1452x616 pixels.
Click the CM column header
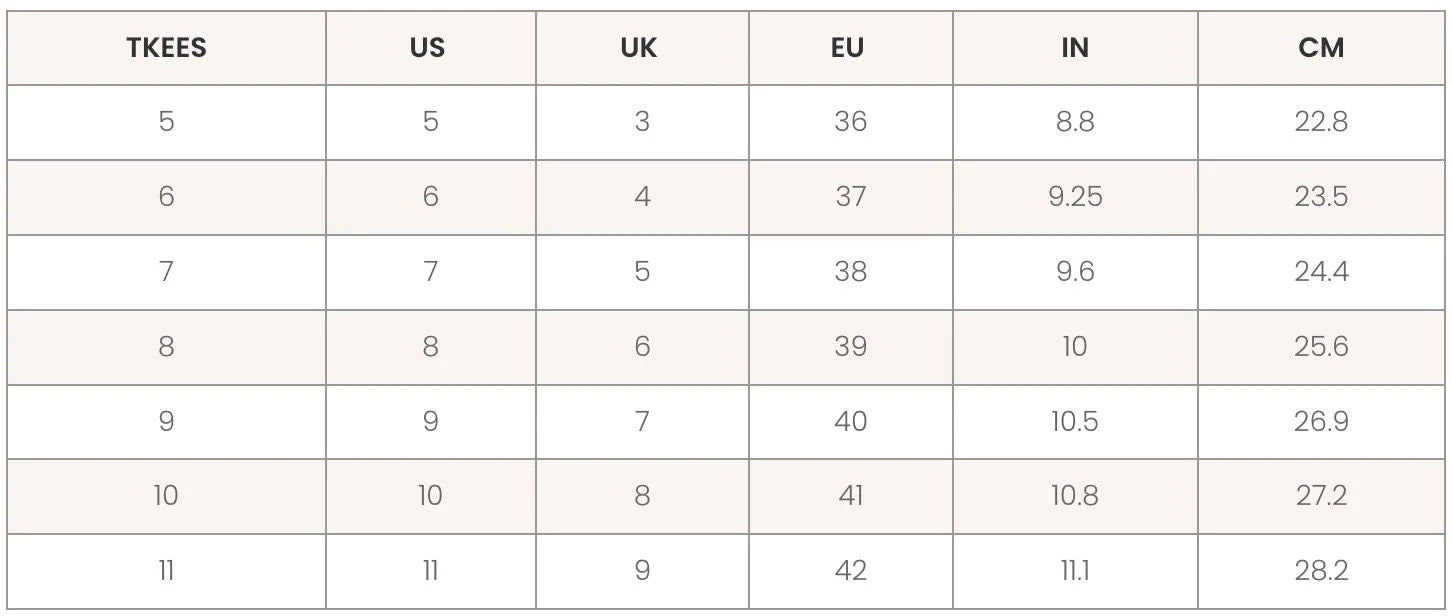[1321, 48]
